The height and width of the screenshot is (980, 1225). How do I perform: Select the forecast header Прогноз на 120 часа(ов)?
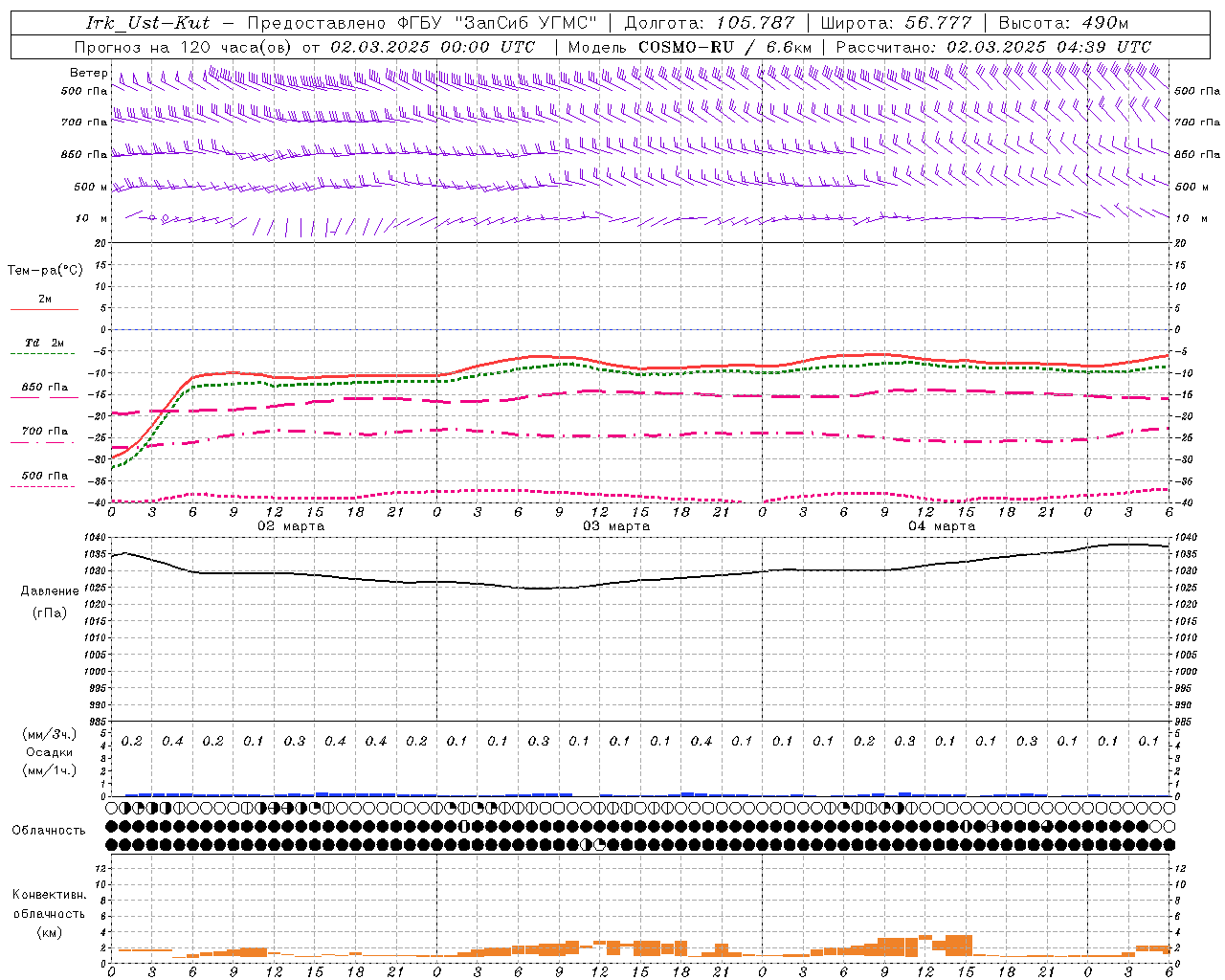click(x=184, y=46)
